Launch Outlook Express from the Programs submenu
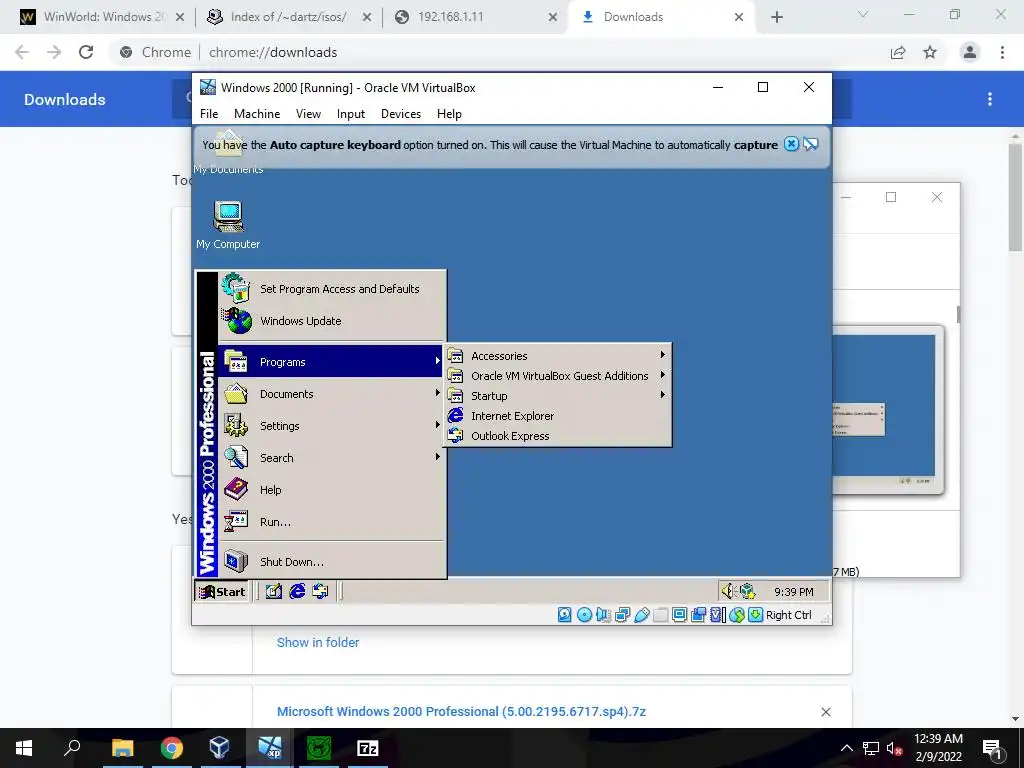 point(558,436)
